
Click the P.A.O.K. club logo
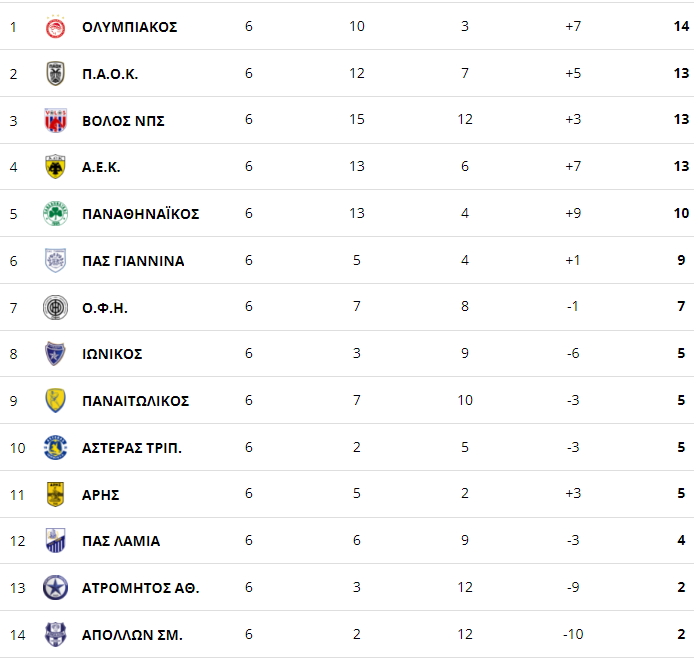[55, 73]
